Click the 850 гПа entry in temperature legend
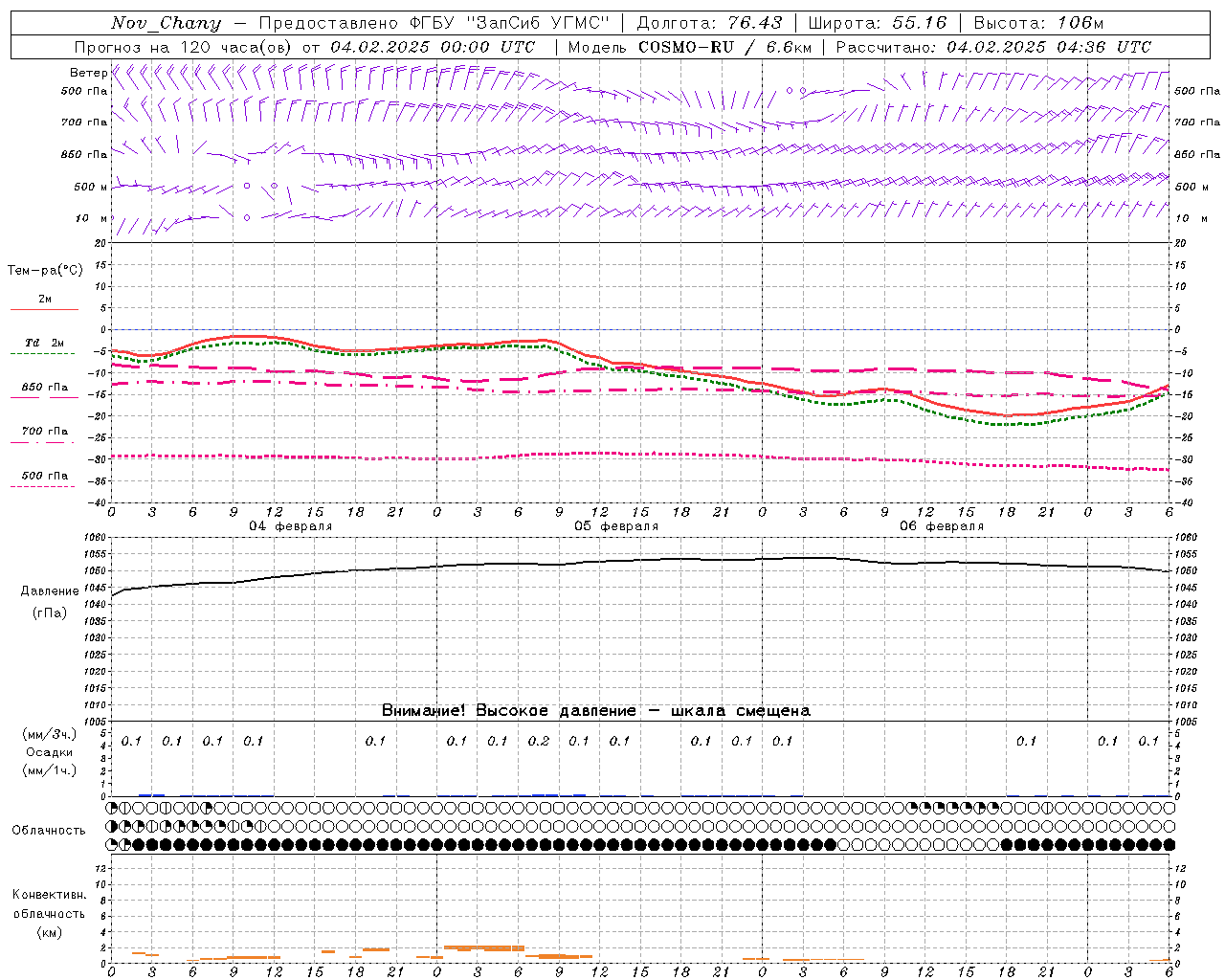 click(x=45, y=388)
